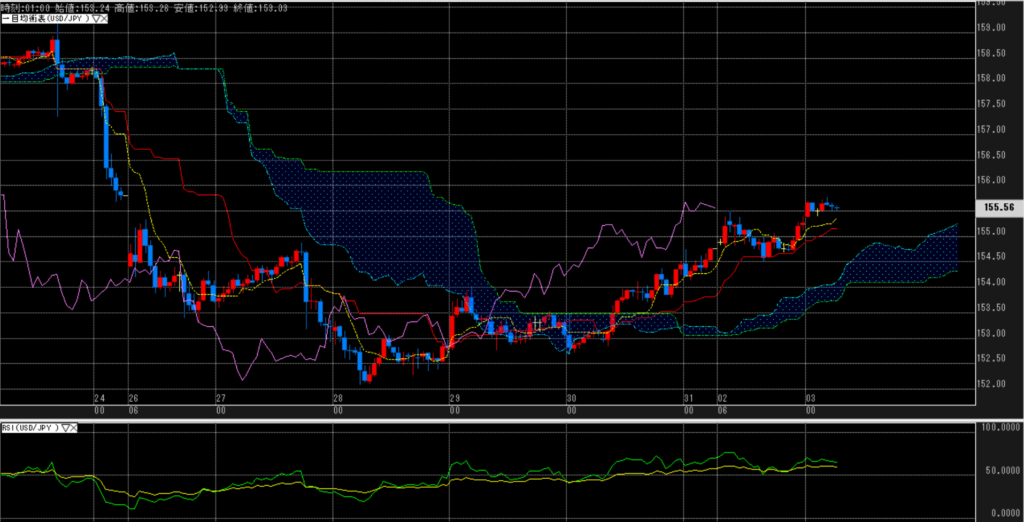
Task: Open the 一目均衡表 triangle dropdown menu
Action: pyautogui.click(x=94, y=19)
